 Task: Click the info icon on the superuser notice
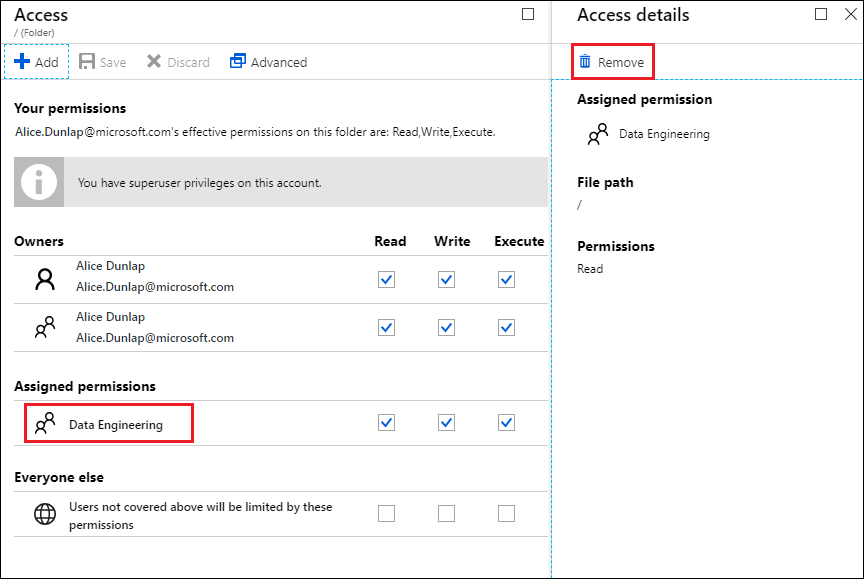[x=39, y=182]
